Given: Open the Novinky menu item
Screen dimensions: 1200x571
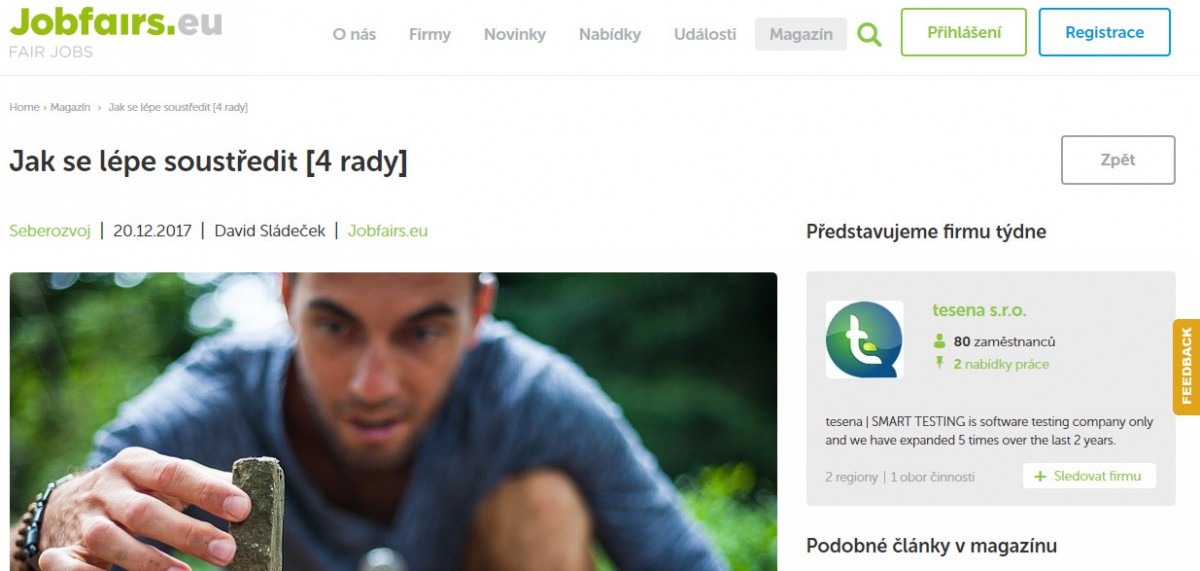Looking at the screenshot, I should click(x=515, y=34).
